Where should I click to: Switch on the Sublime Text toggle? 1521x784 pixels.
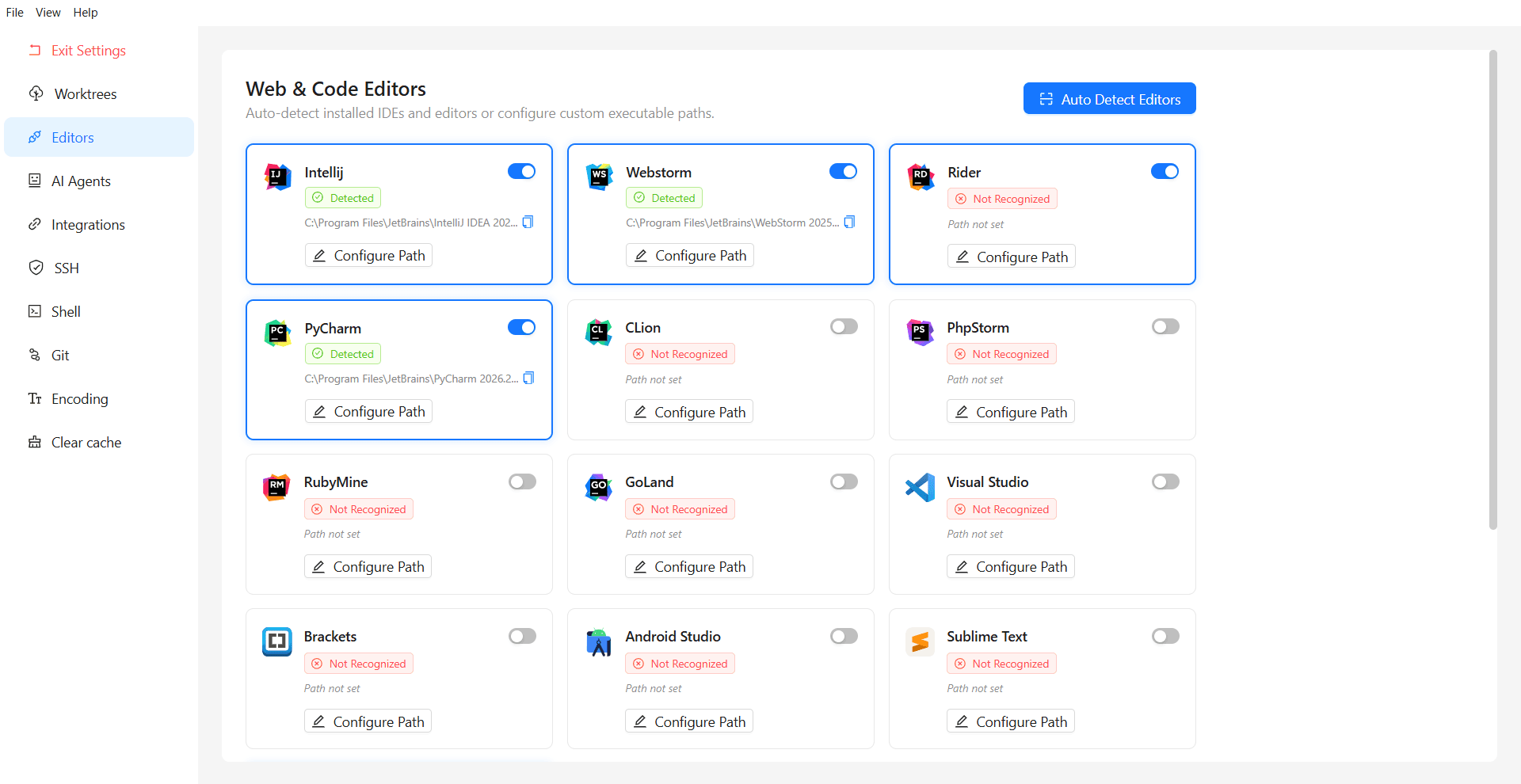pos(1165,636)
